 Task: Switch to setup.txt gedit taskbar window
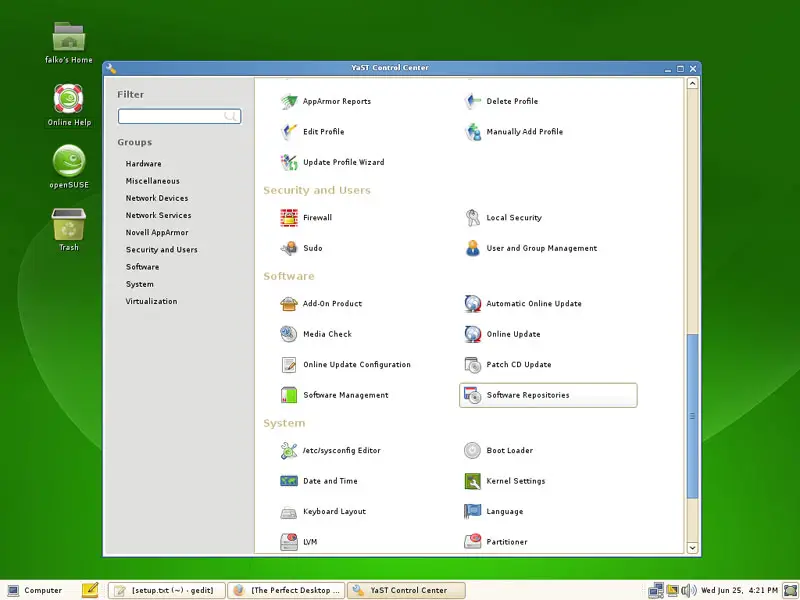(166, 590)
